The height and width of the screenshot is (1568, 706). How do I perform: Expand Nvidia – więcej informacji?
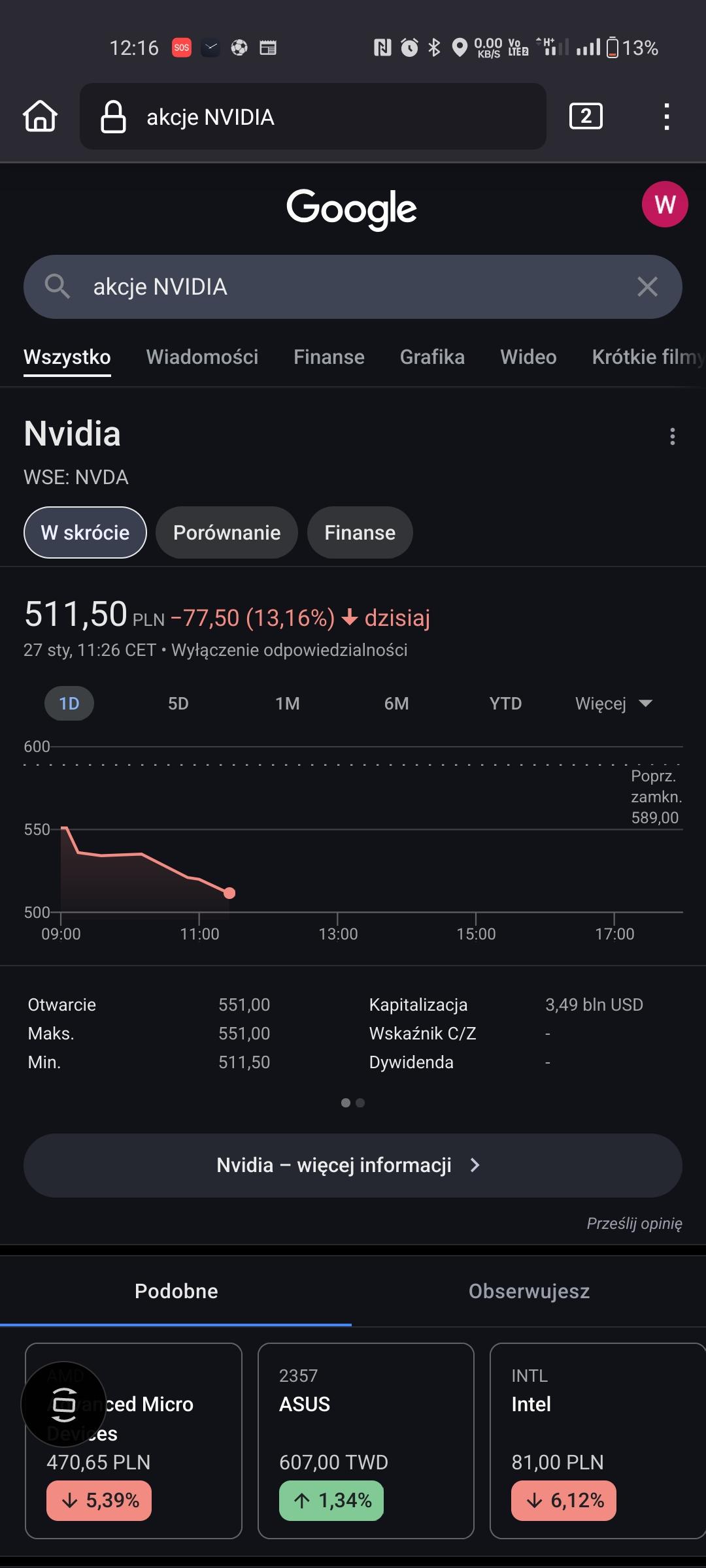coord(353,1165)
